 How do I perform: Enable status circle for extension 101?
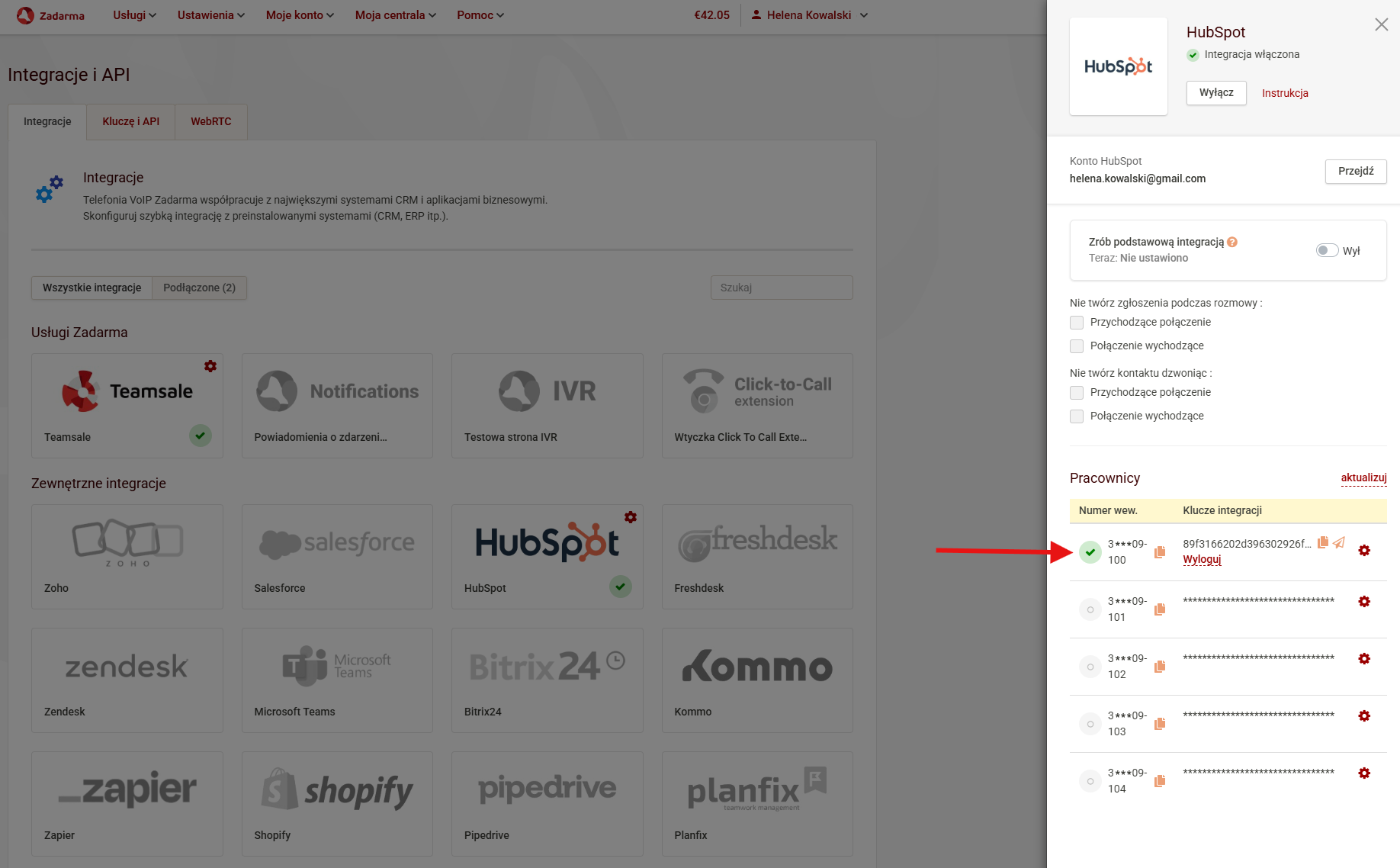pos(1090,609)
